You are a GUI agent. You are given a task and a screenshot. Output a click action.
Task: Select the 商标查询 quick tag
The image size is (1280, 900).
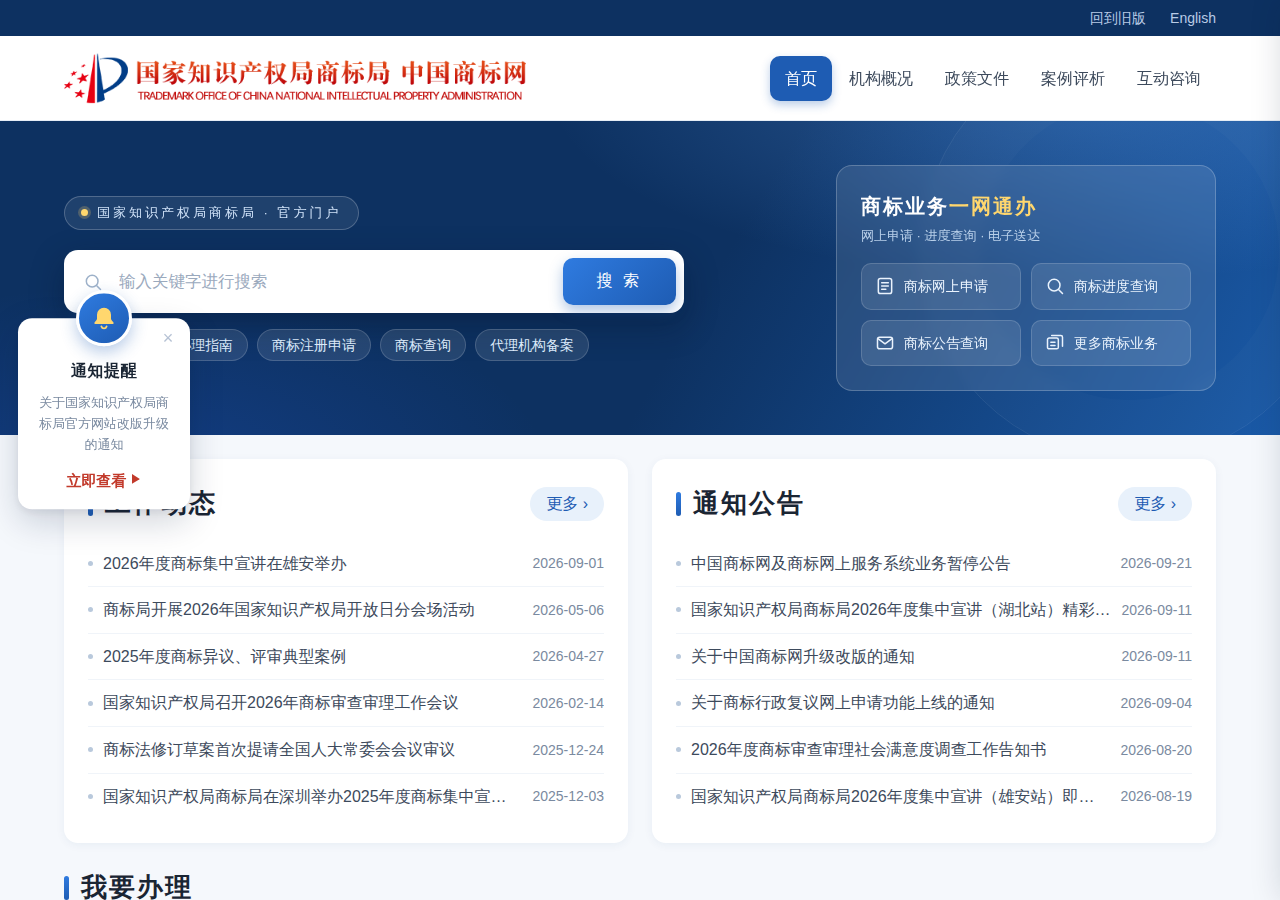[x=423, y=345]
